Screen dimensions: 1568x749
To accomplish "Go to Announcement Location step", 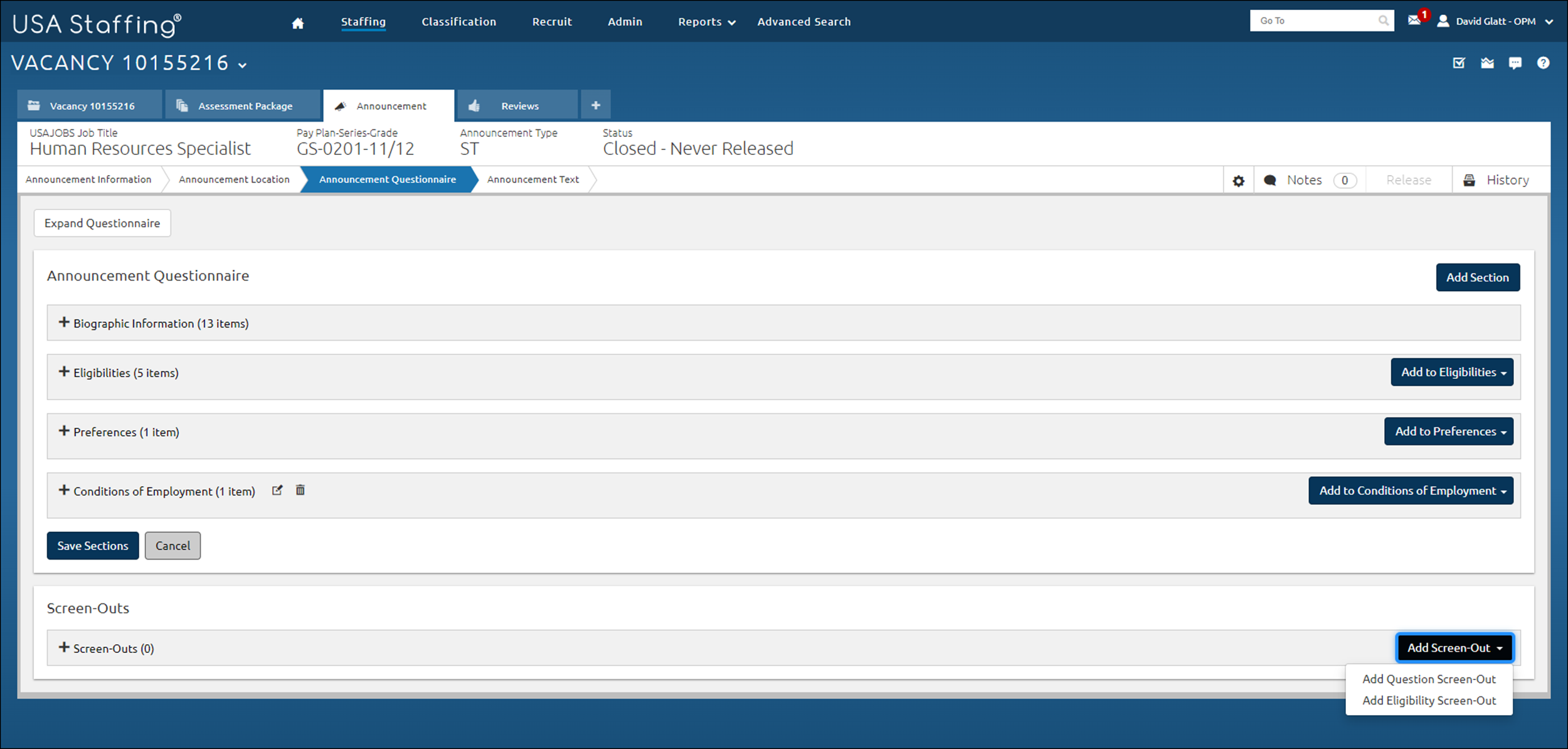I will [x=234, y=179].
